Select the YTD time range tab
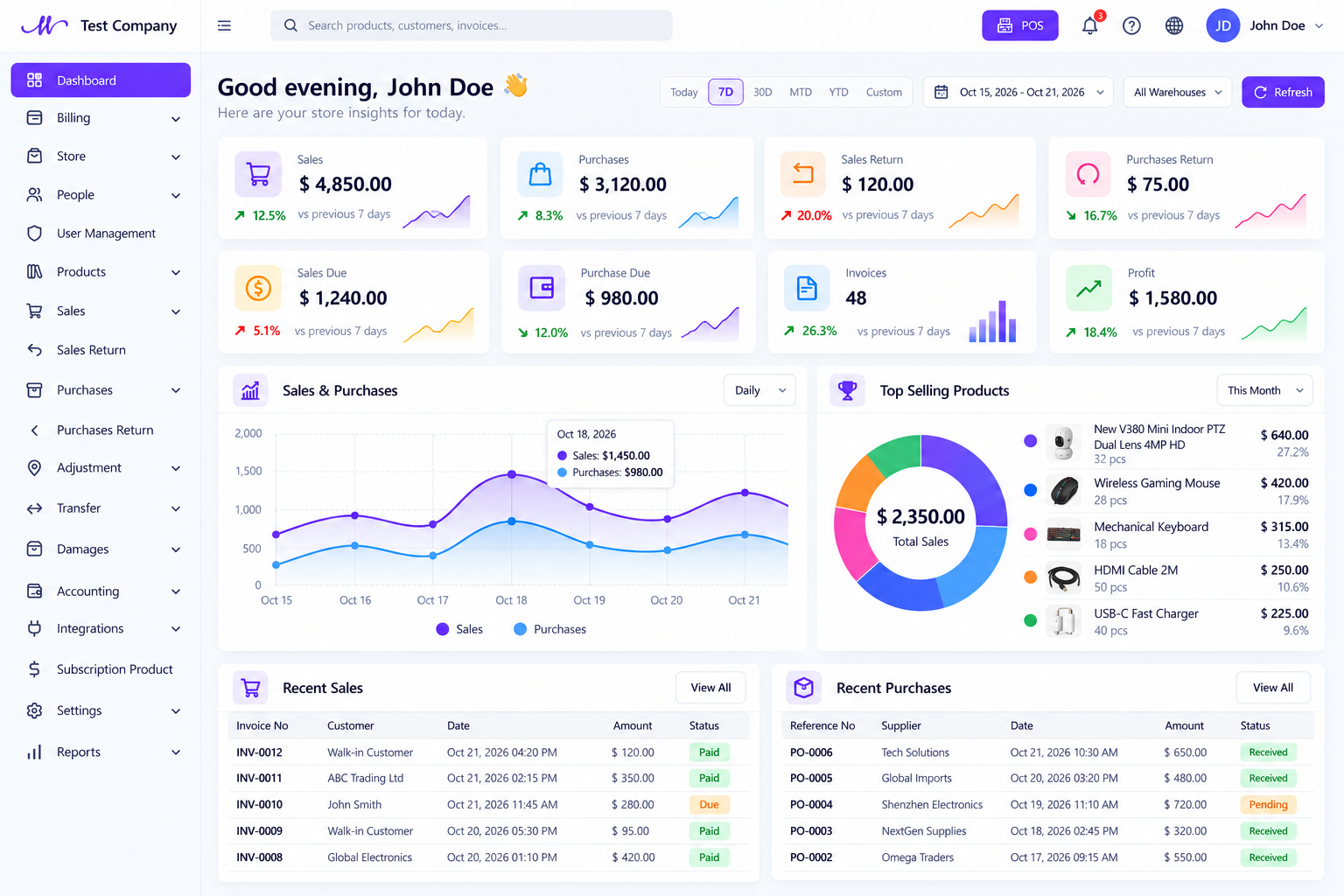 click(839, 92)
